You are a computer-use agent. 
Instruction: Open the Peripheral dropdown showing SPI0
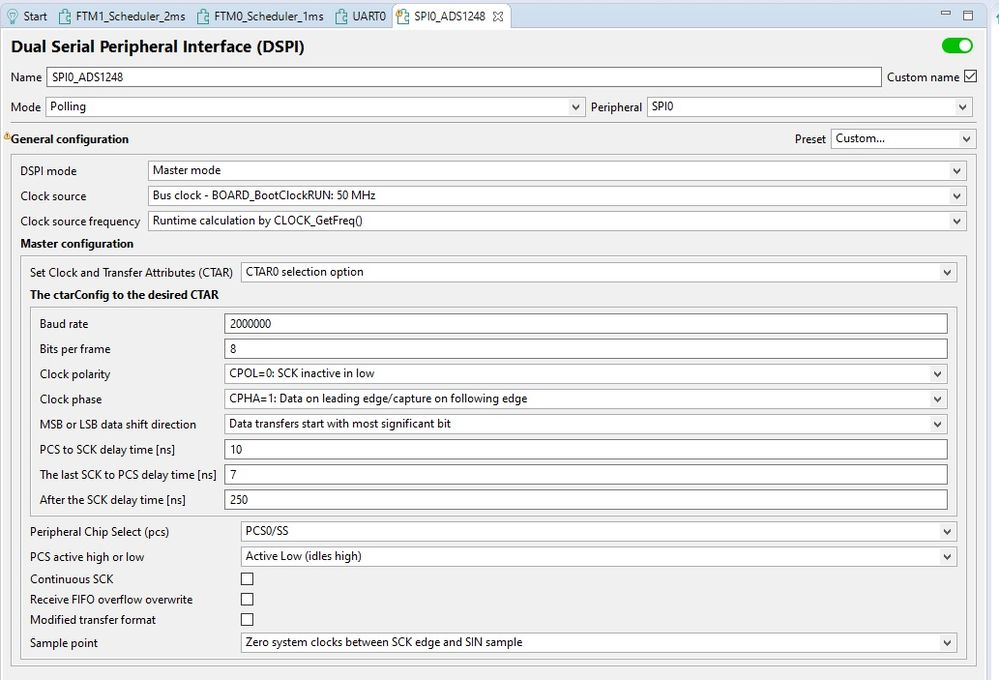(810, 106)
